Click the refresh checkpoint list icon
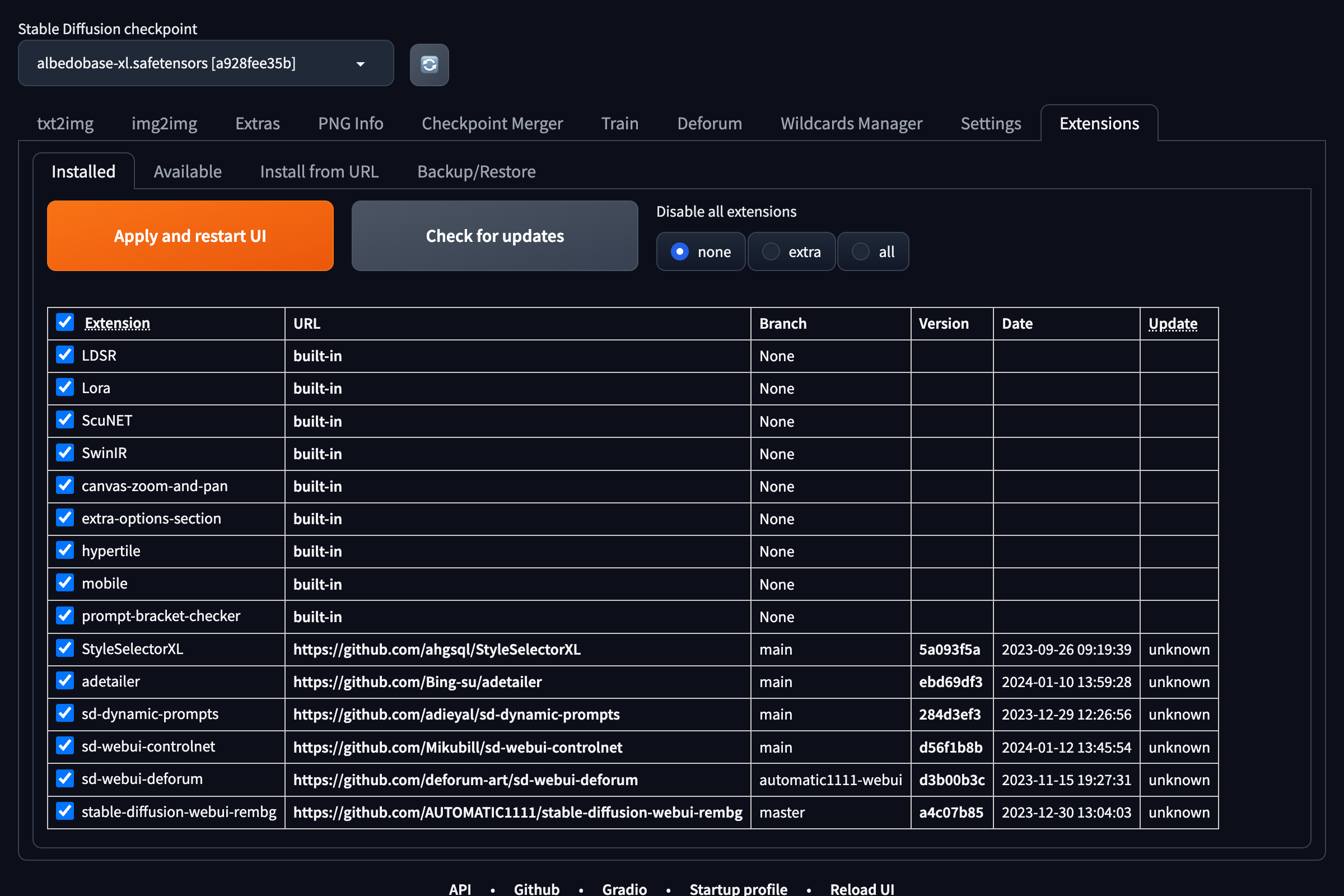The height and width of the screenshot is (896, 1344). pos(428,64)
